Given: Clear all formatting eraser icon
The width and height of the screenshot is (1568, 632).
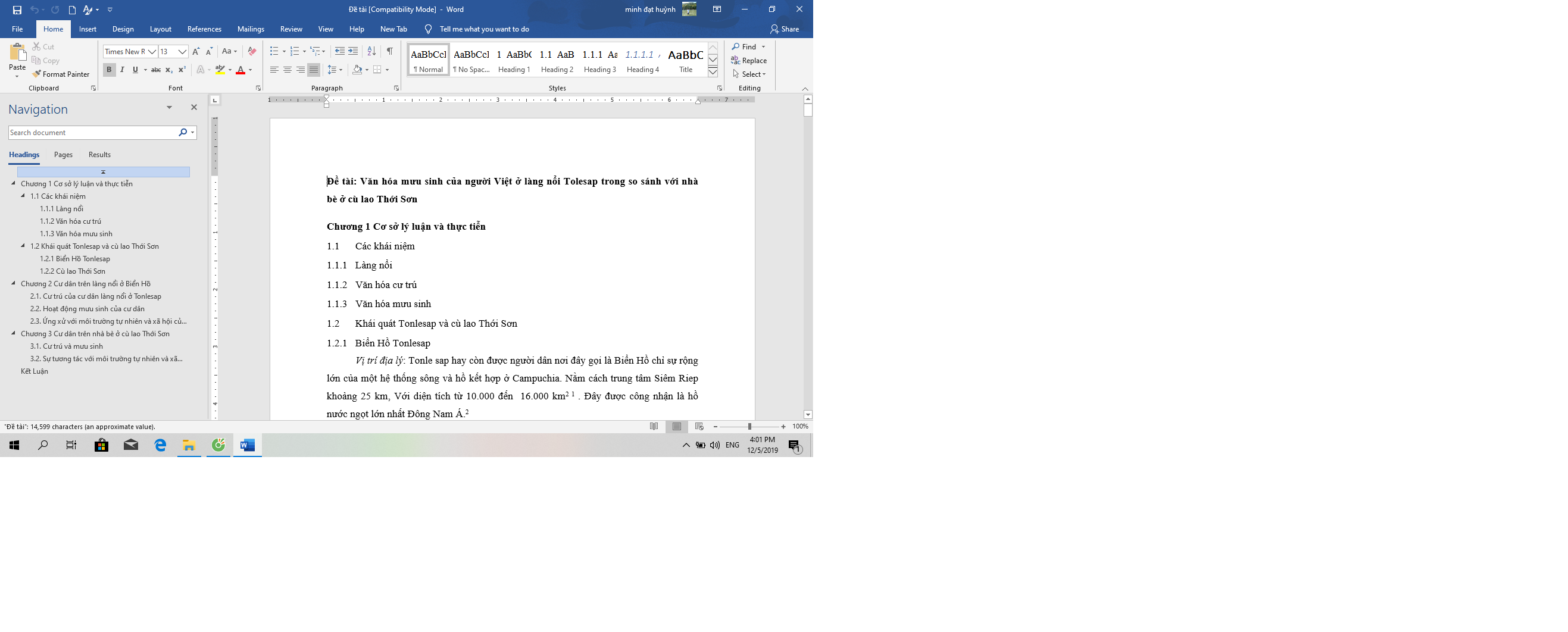Looking at the screenshot, I should (x=252, y=52).
